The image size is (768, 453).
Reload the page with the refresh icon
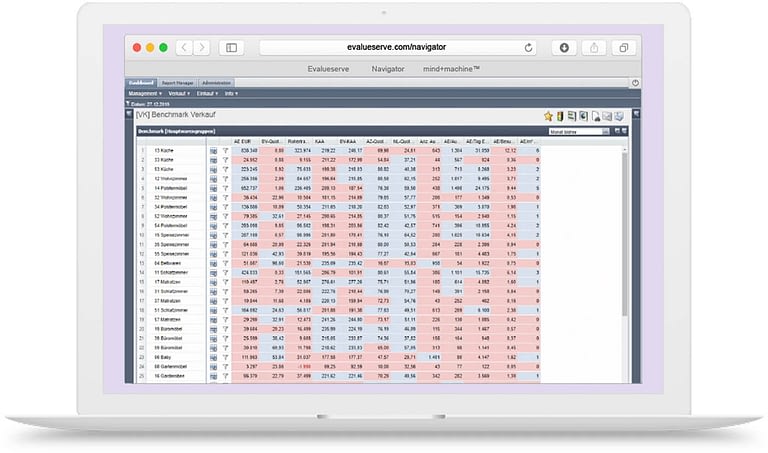click(x=528, y=48)
